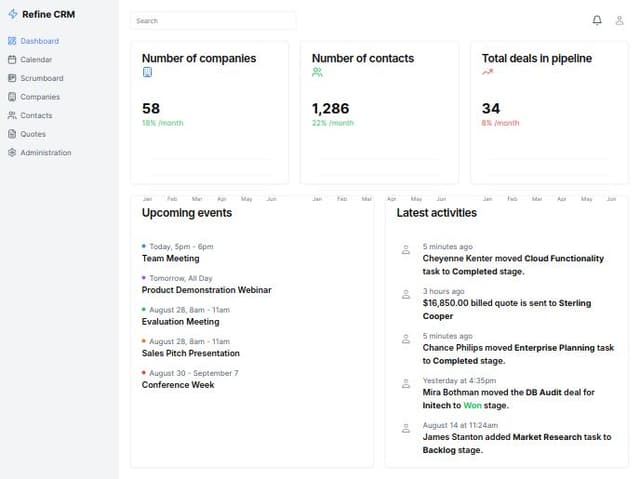Viewport: 640px width, 479px height.
Task: Click $16,850.00 billed quote activity text
Action: click(x=507, y=309)
